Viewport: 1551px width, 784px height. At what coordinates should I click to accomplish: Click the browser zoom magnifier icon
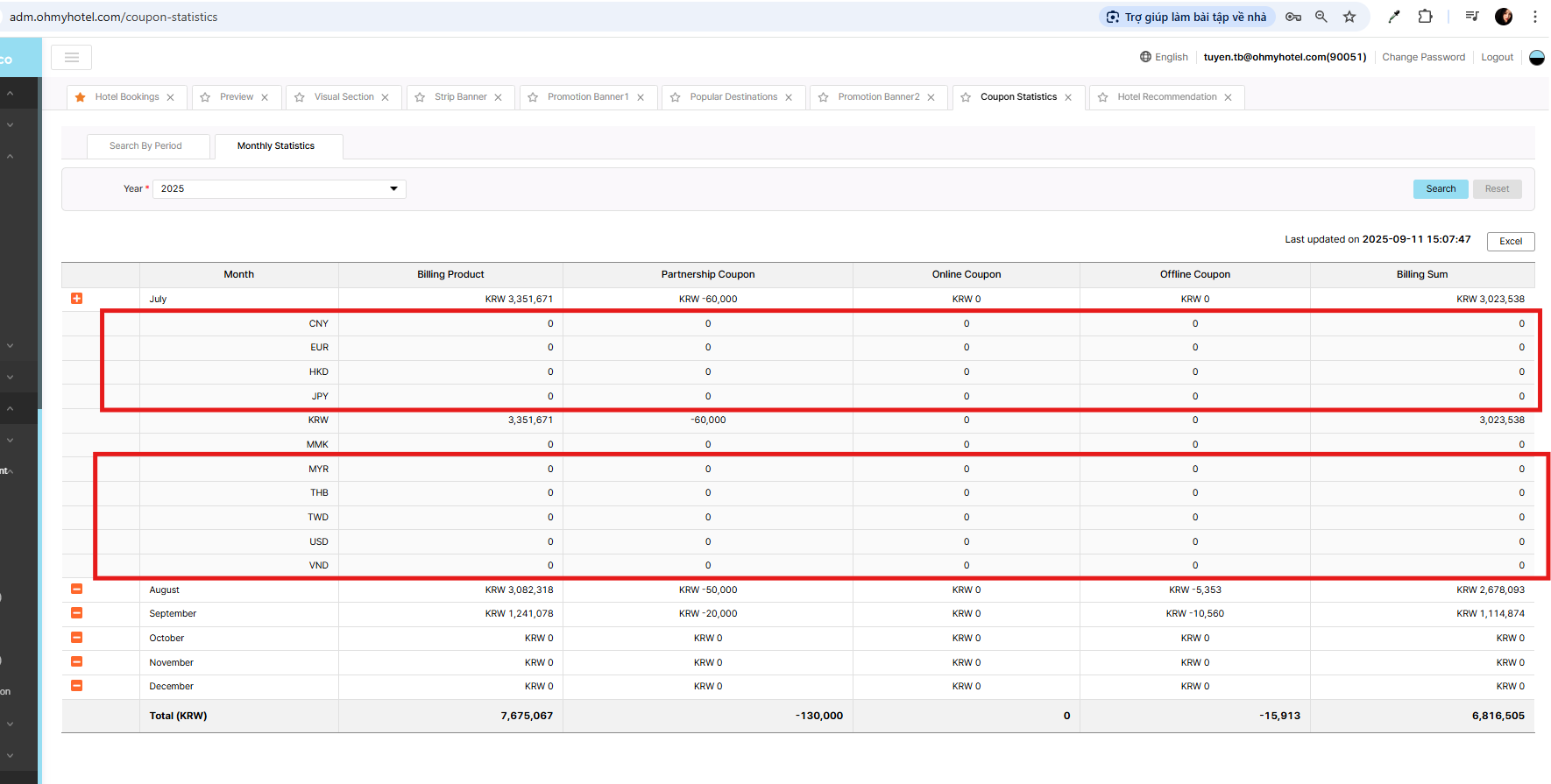pos(1321,17)
